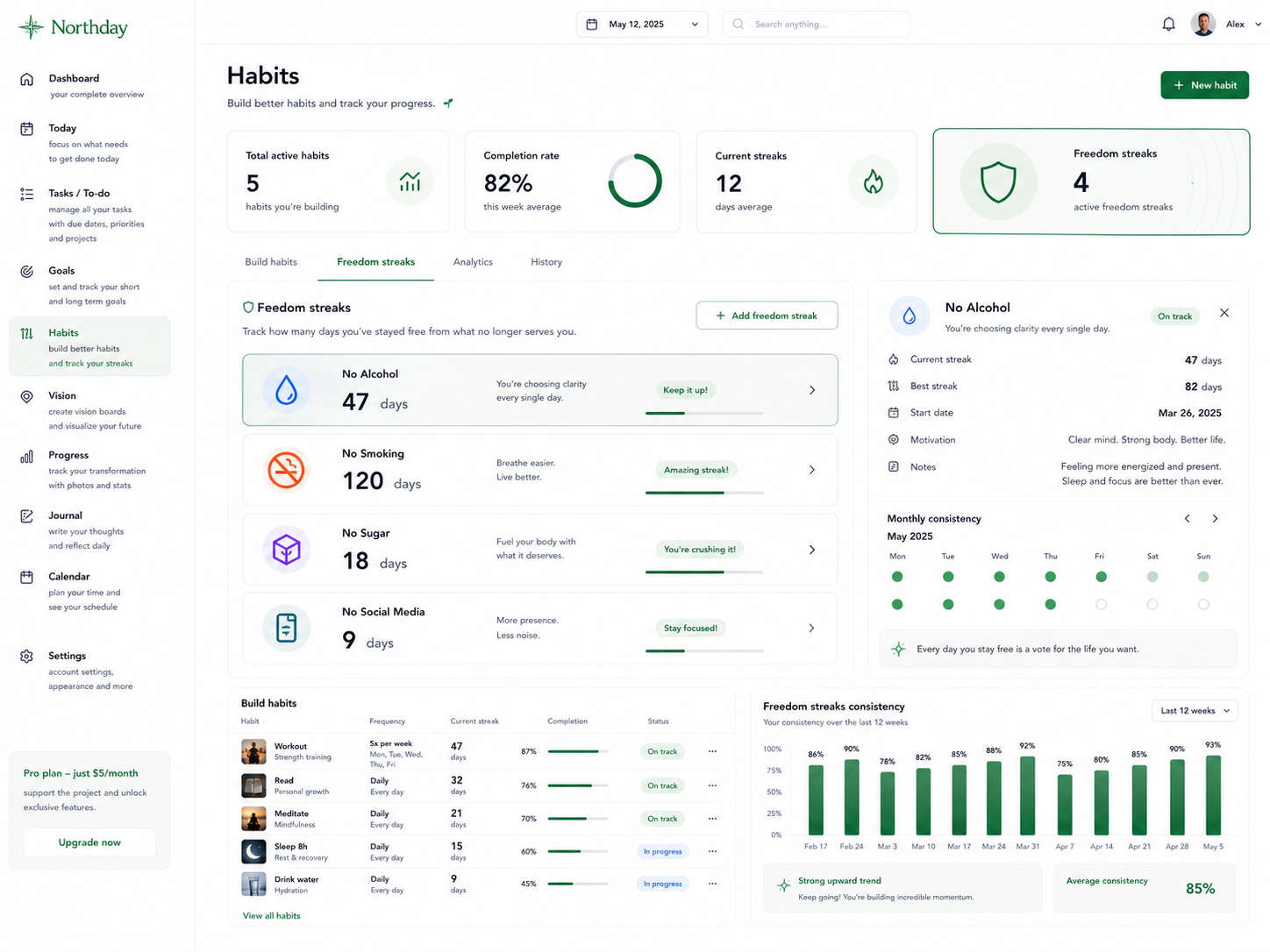Click the Amazing streak! badge
This screenshot has width=1270, height=952.
(696, 470)
